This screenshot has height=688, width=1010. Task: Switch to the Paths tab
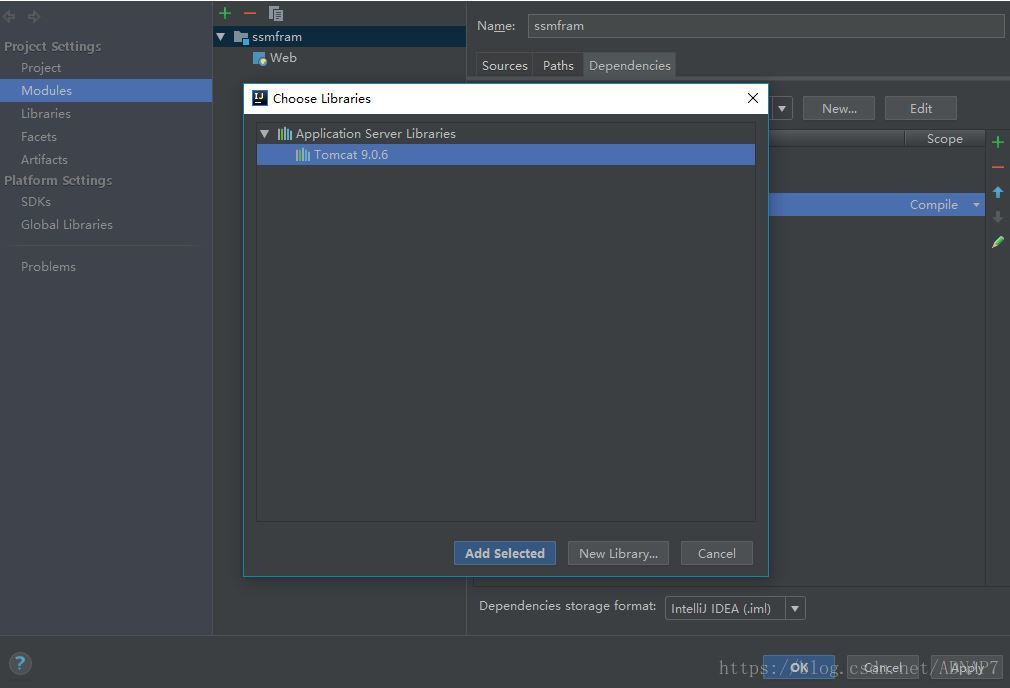tap(558, 66)
